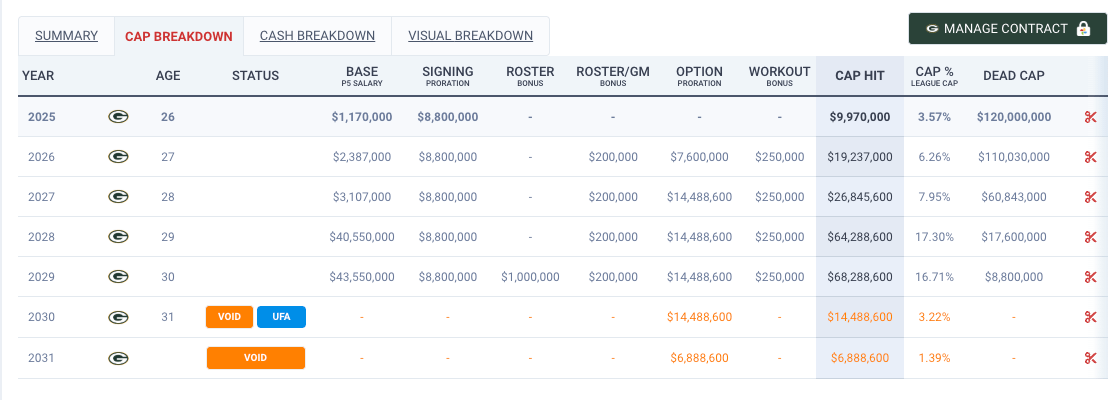The image size is (1118, 400).
Task: Click the 2028 cap hit value $64,288,600
Action: pos(859,237)
